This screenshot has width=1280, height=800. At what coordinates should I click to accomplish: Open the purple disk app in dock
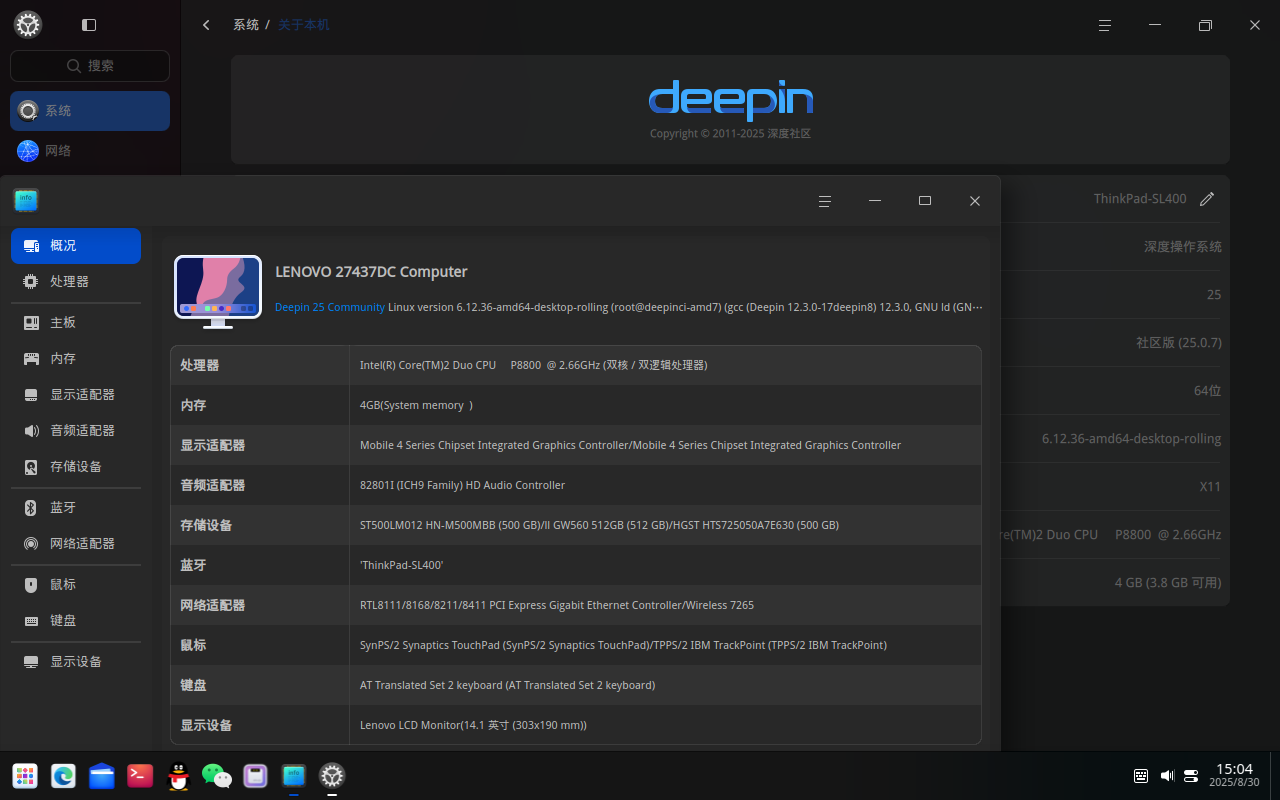(x=255, y=776)
